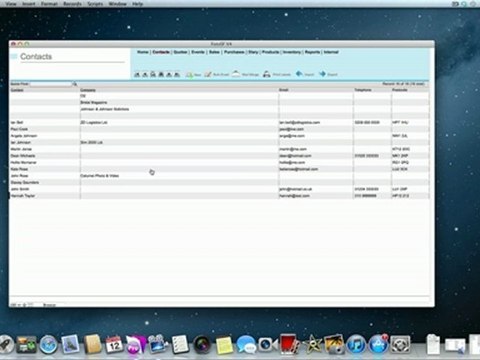Select the John Rose contact row
This screenshot has height=360, width=480.
coord(219,176)
